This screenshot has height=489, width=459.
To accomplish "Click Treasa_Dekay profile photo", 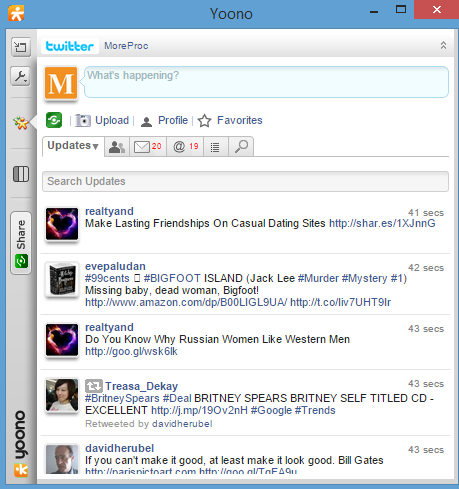I will (62, 395).
